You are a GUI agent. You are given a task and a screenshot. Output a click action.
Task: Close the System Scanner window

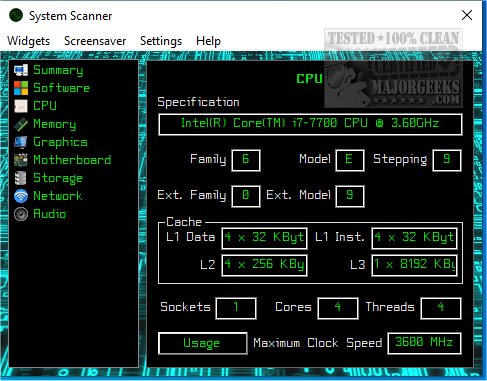467,15
